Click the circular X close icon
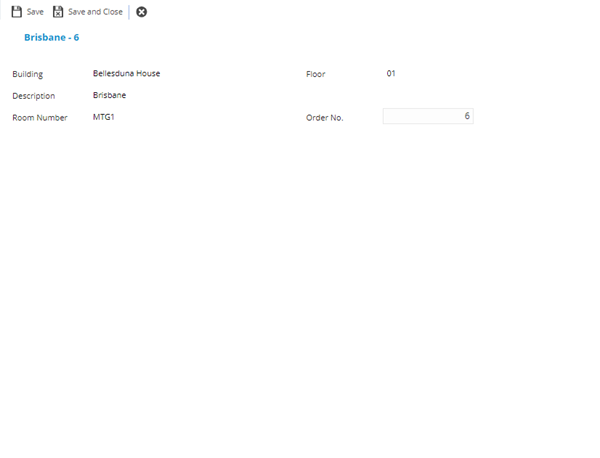 tap(141, 12)
